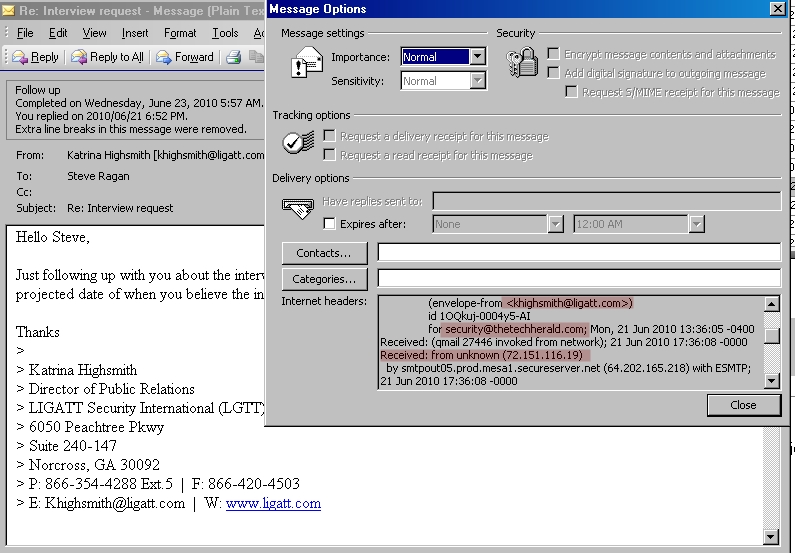This screenshot has height=553, width=795.
Task: Click the Have replies sent to field
Action: click(607, 201)
